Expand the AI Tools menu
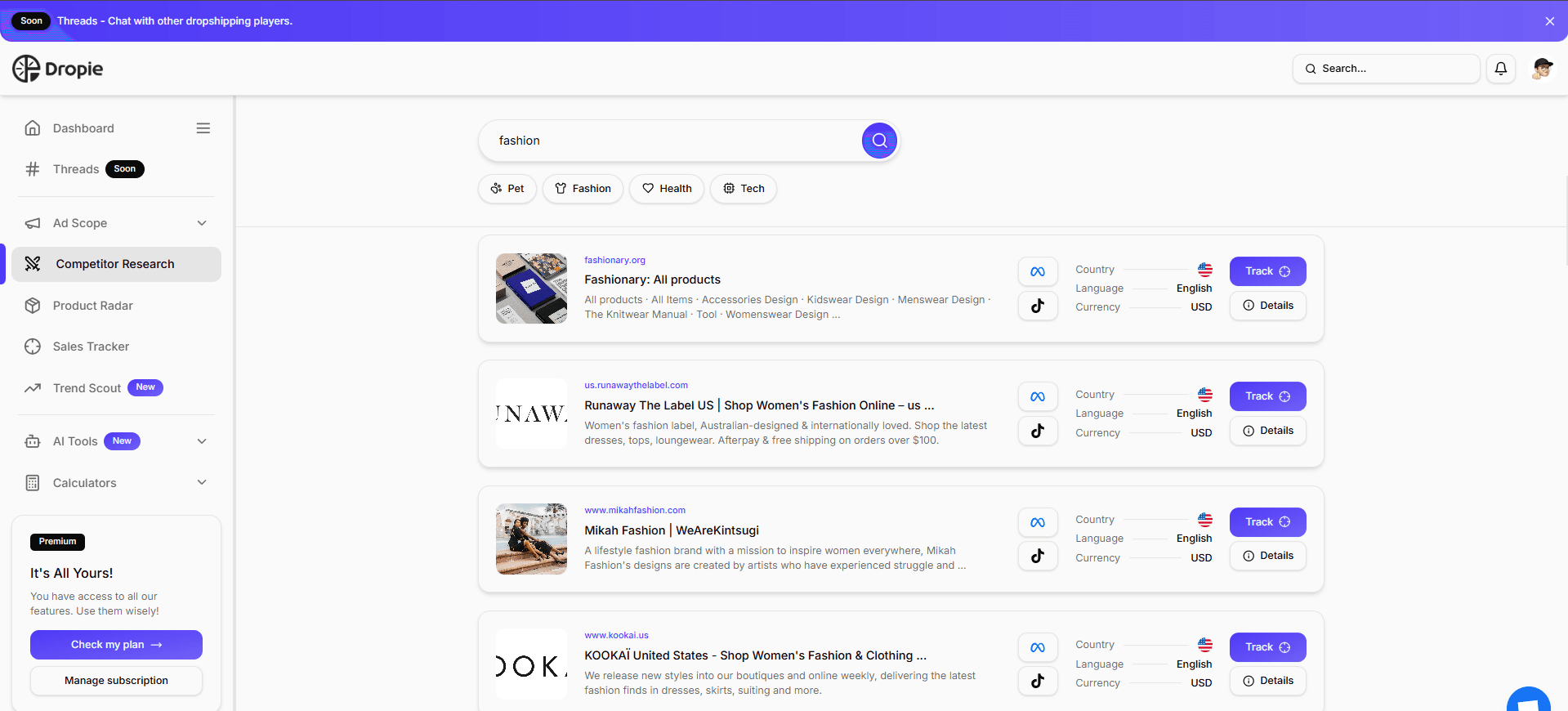Screen dimensions: 1568x711 (x=116, y=441)
